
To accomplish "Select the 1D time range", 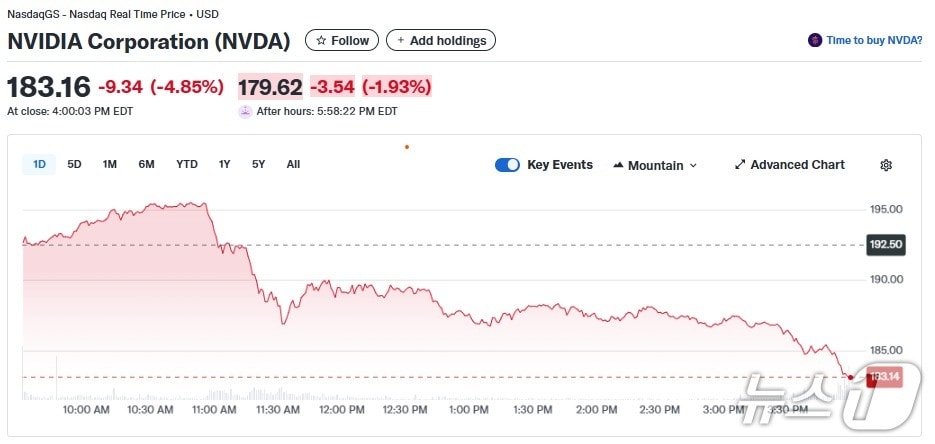I will (39, 164).
